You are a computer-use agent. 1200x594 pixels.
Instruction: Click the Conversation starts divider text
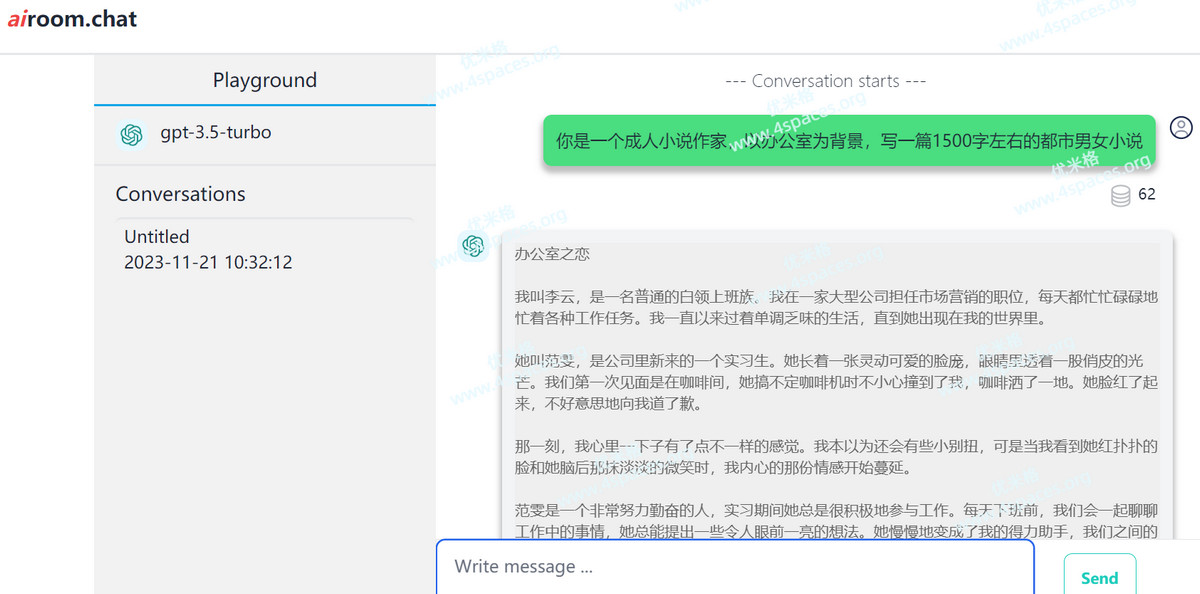(x=825, y=81)
